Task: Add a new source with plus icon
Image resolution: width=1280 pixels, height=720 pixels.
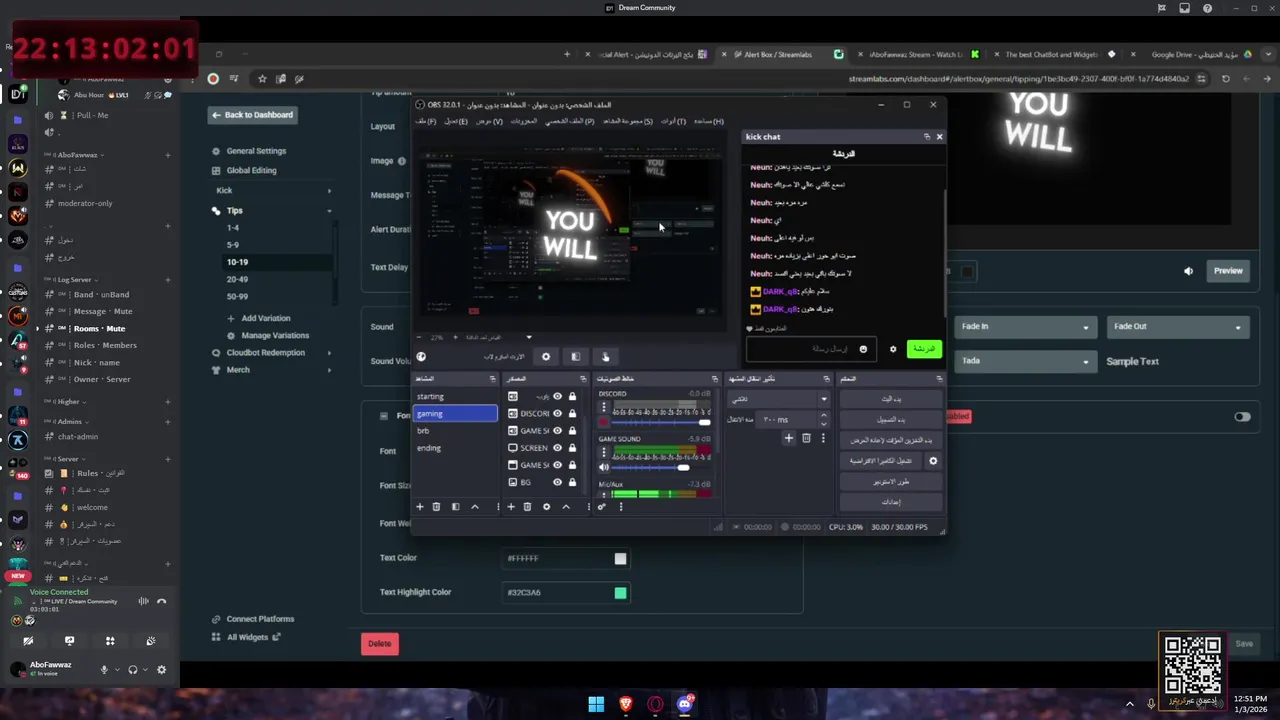Action: pyautogui.click(x=511, y=507)
